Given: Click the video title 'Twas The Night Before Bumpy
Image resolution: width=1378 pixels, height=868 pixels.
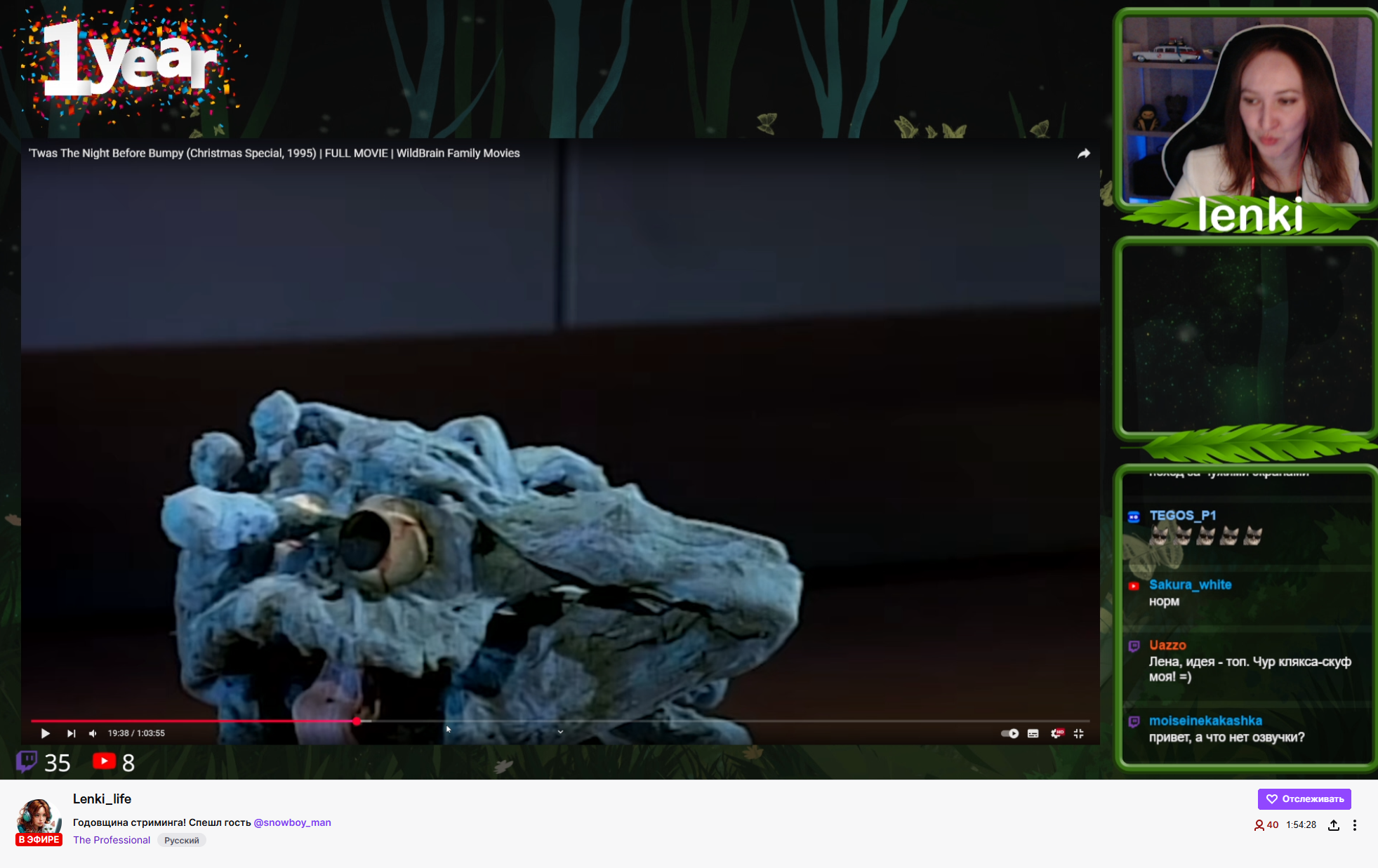Looking at the screenshot, I should pyautogui.click(x=274, y=153).
